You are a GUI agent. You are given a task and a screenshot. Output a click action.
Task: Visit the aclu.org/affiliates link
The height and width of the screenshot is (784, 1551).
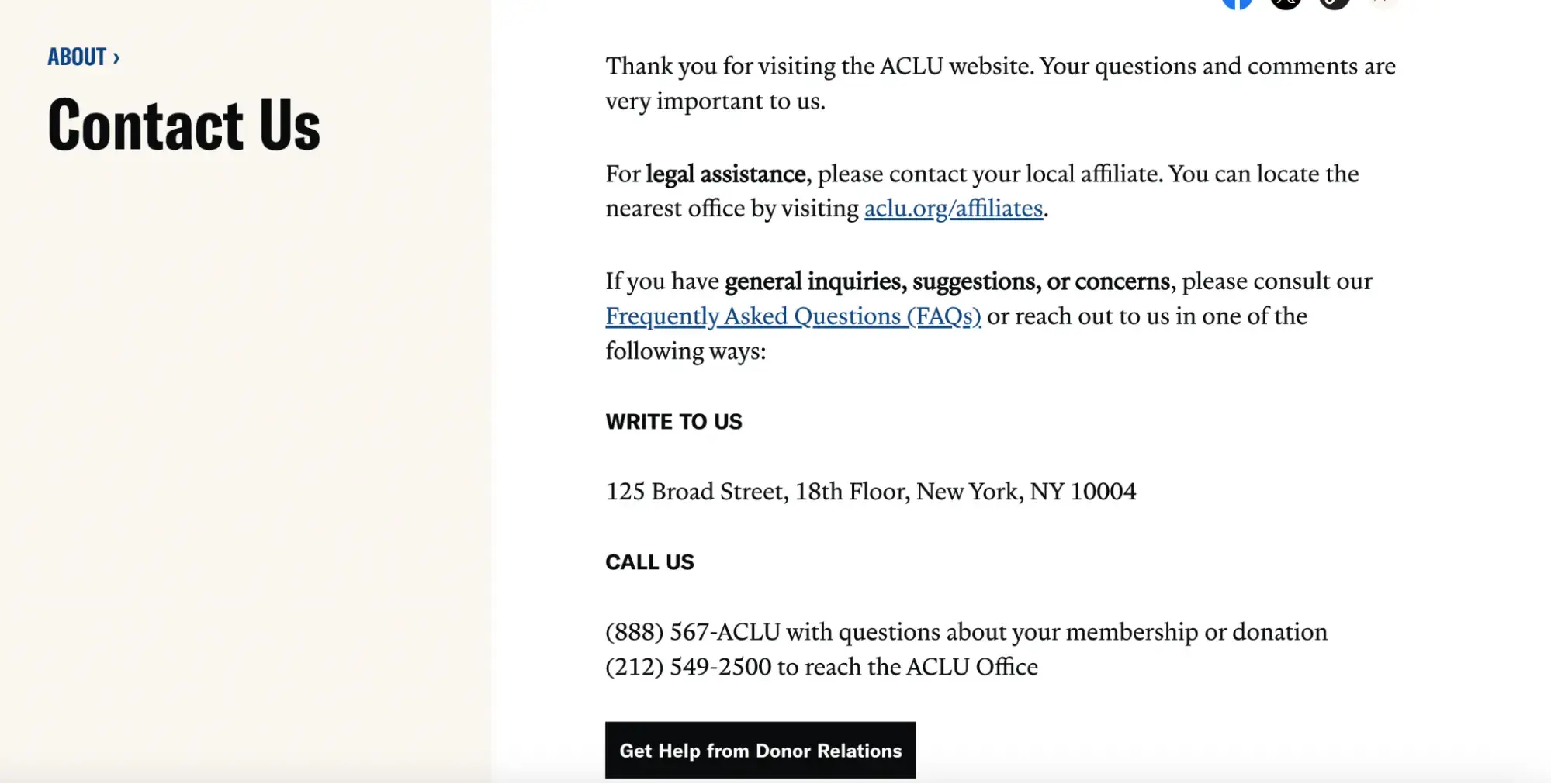tap(954, 209)
